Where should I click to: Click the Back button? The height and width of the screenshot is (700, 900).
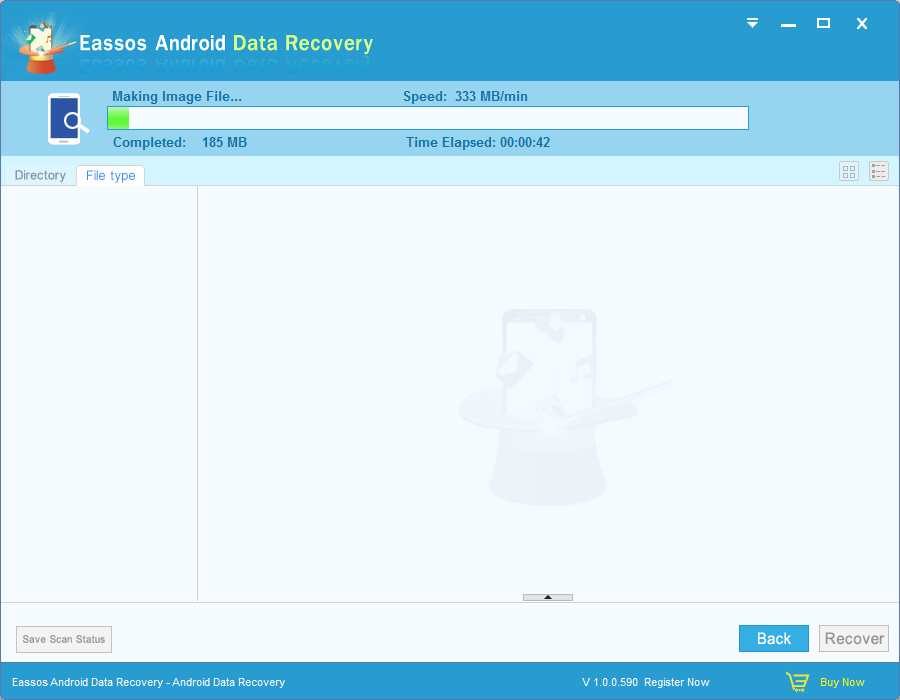pos(774,639)
